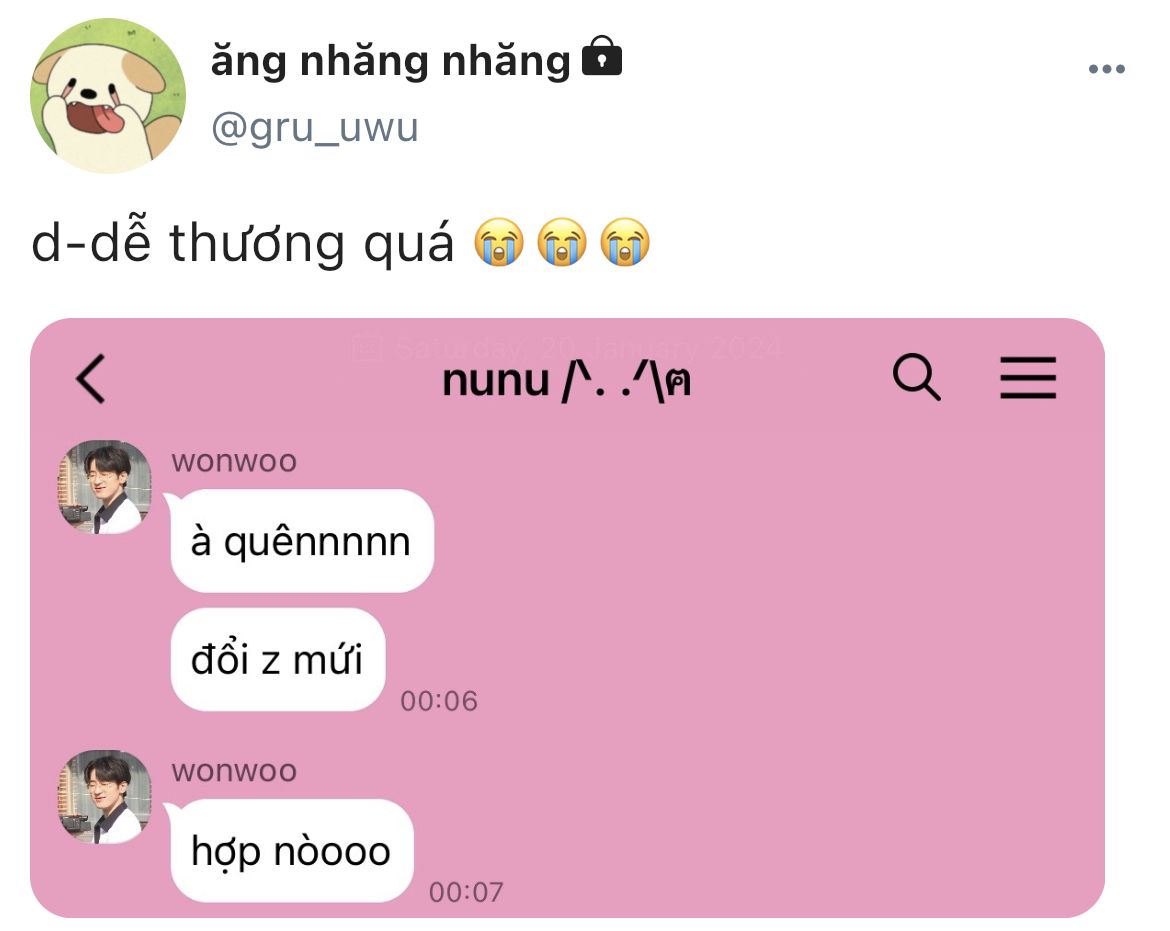Click the tweet text 'd-dễ thương quá'
1170x931 pixels.
243,243
